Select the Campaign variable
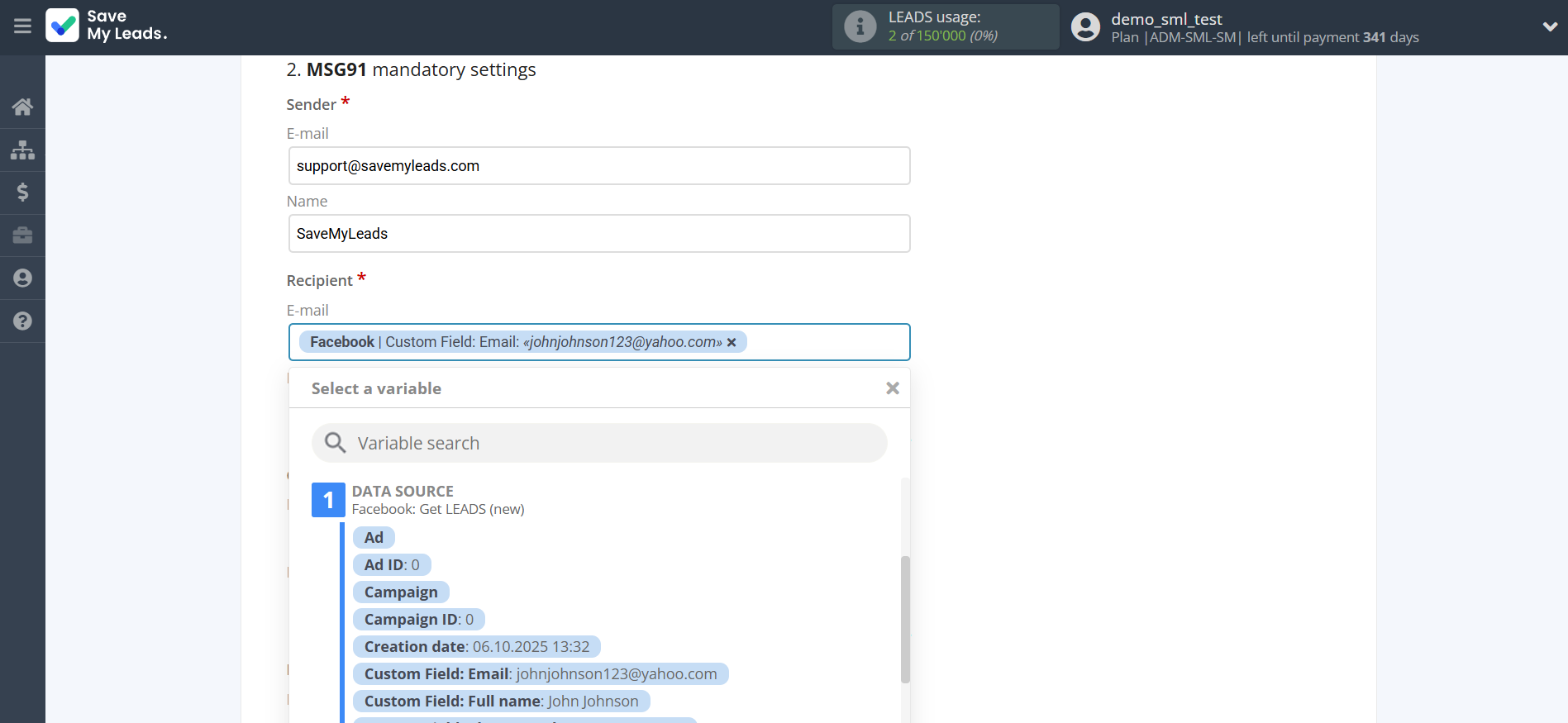The width and height of the screenshot is (1568, 723). (x=401, y=592)
